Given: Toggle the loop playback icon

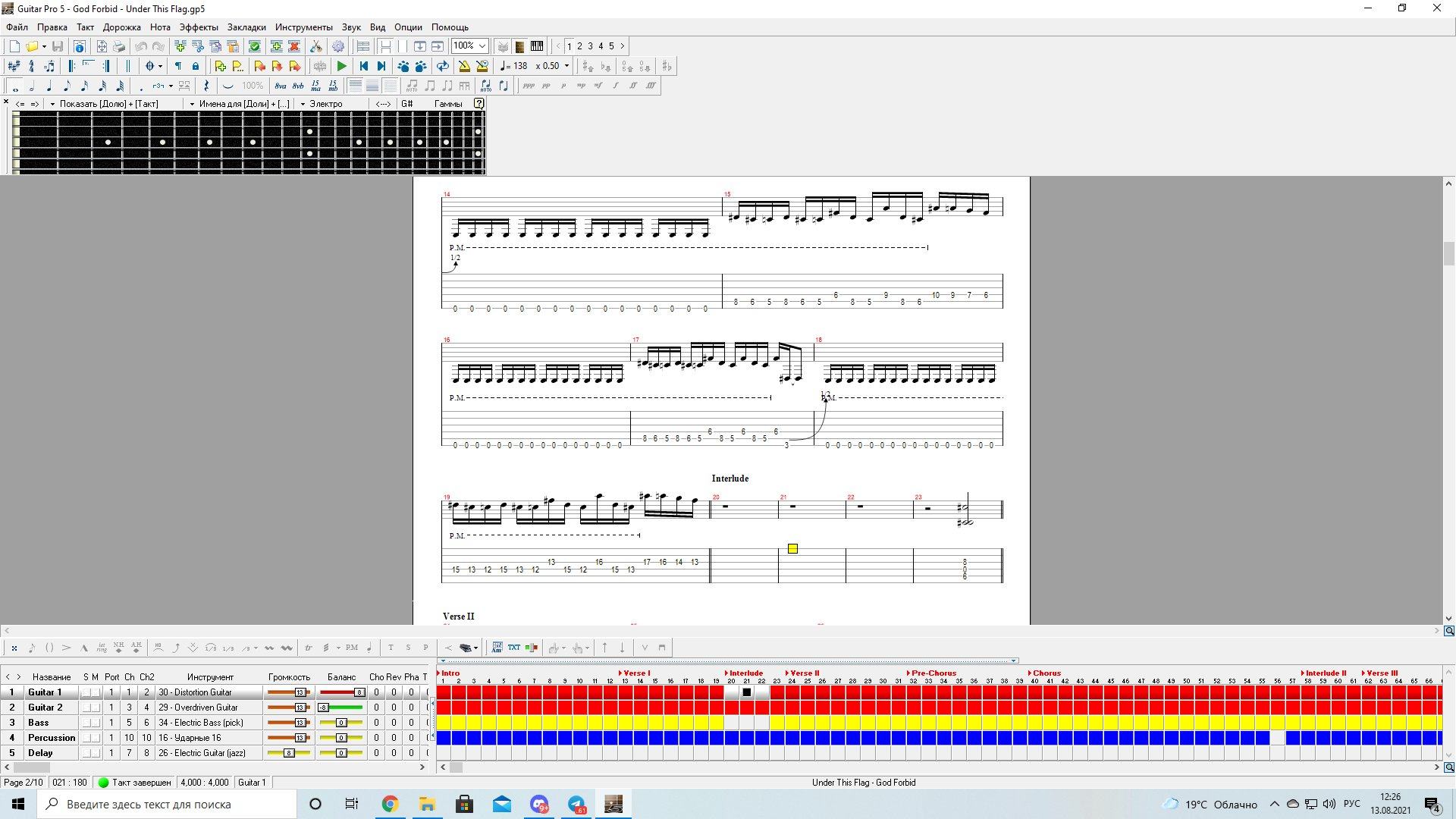Looking at the screenshot, I should tap(443, 66).
